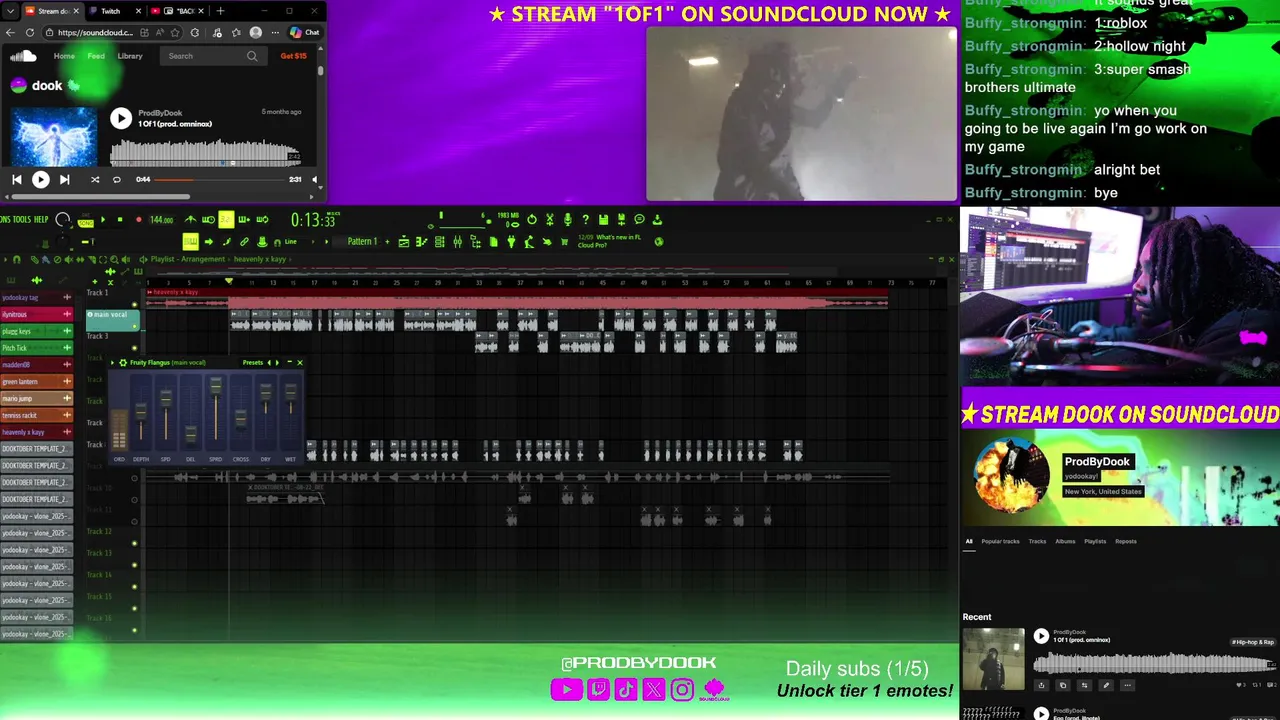1280x720 pixels.
Task: Toggle the highlighted typing keyboard icon
Action: coord(190,242)
